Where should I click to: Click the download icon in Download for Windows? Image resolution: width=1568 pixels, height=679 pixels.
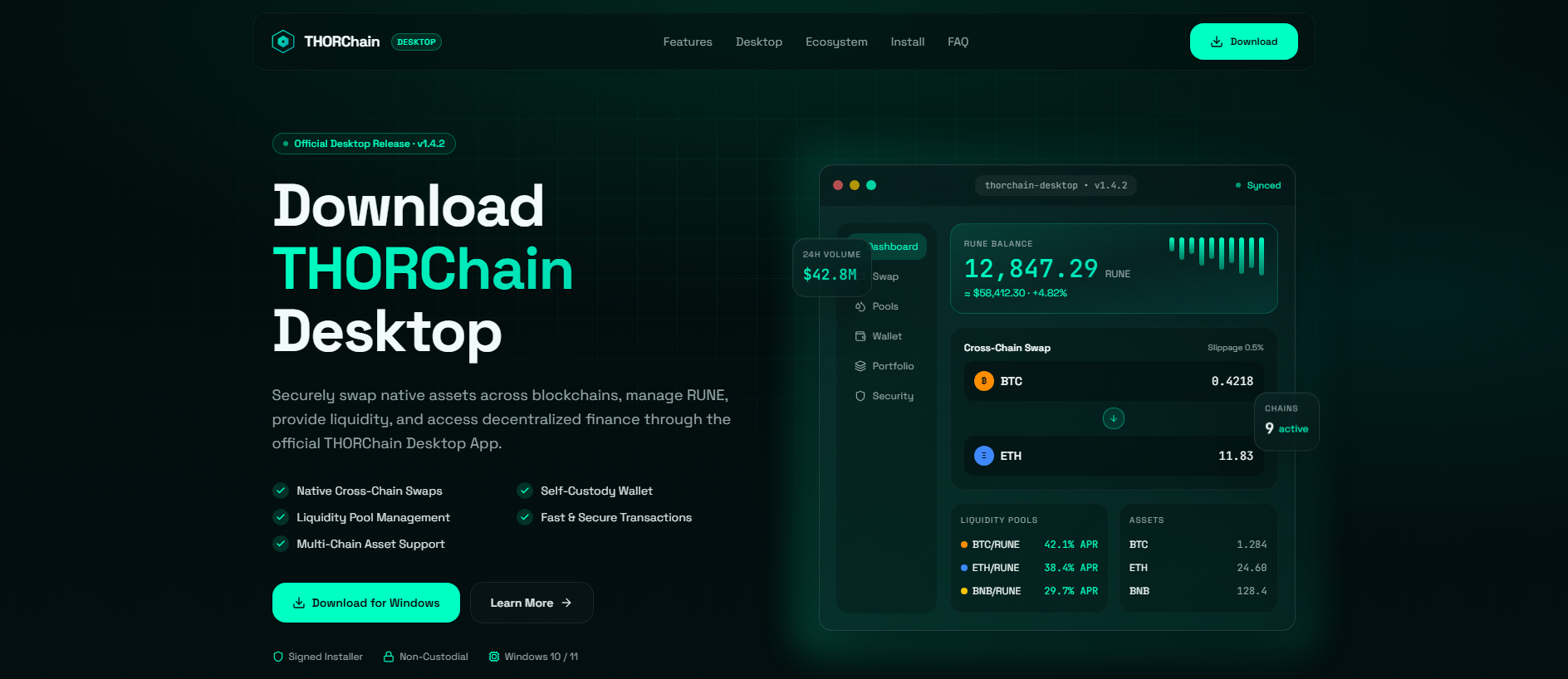point(299,603)
